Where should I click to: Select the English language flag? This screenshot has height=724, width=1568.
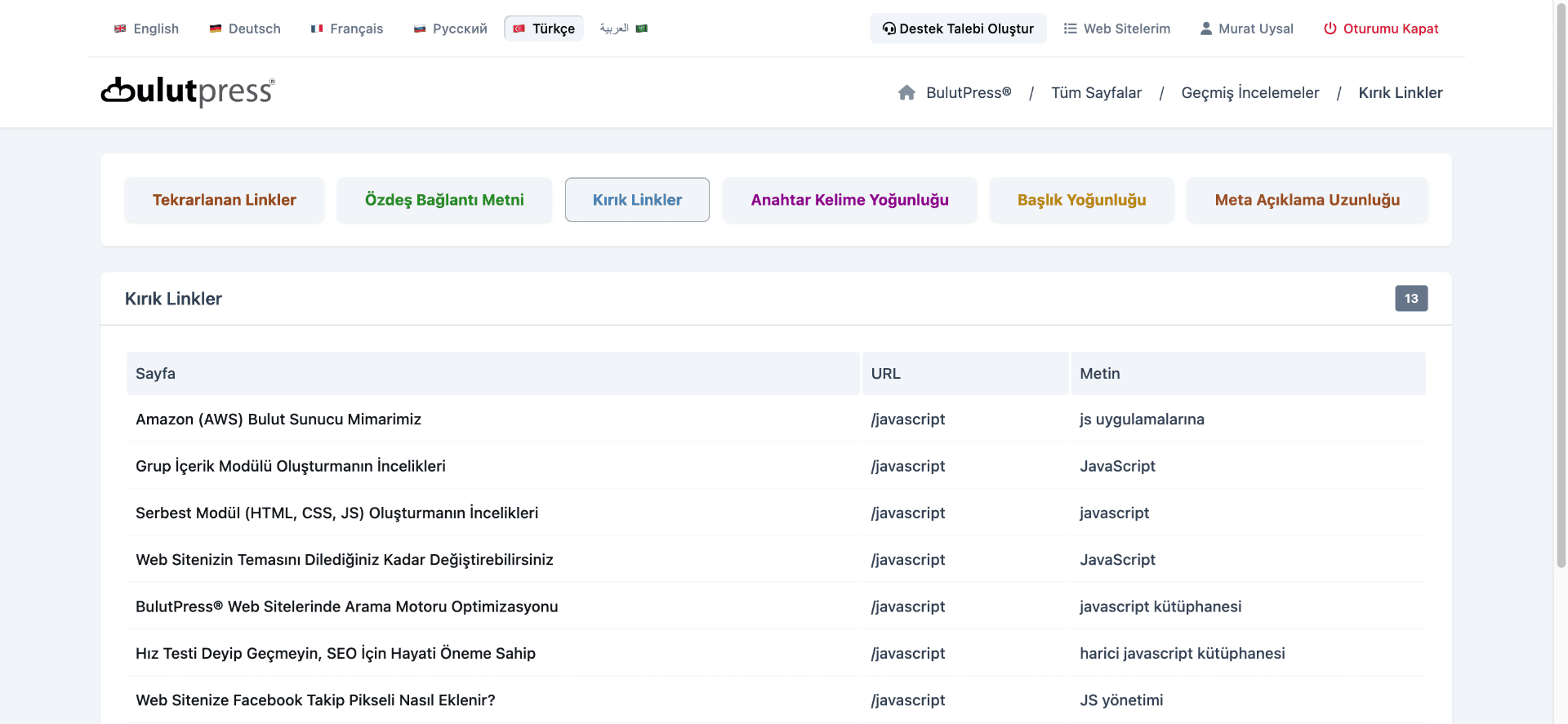[x=120, y=29]
